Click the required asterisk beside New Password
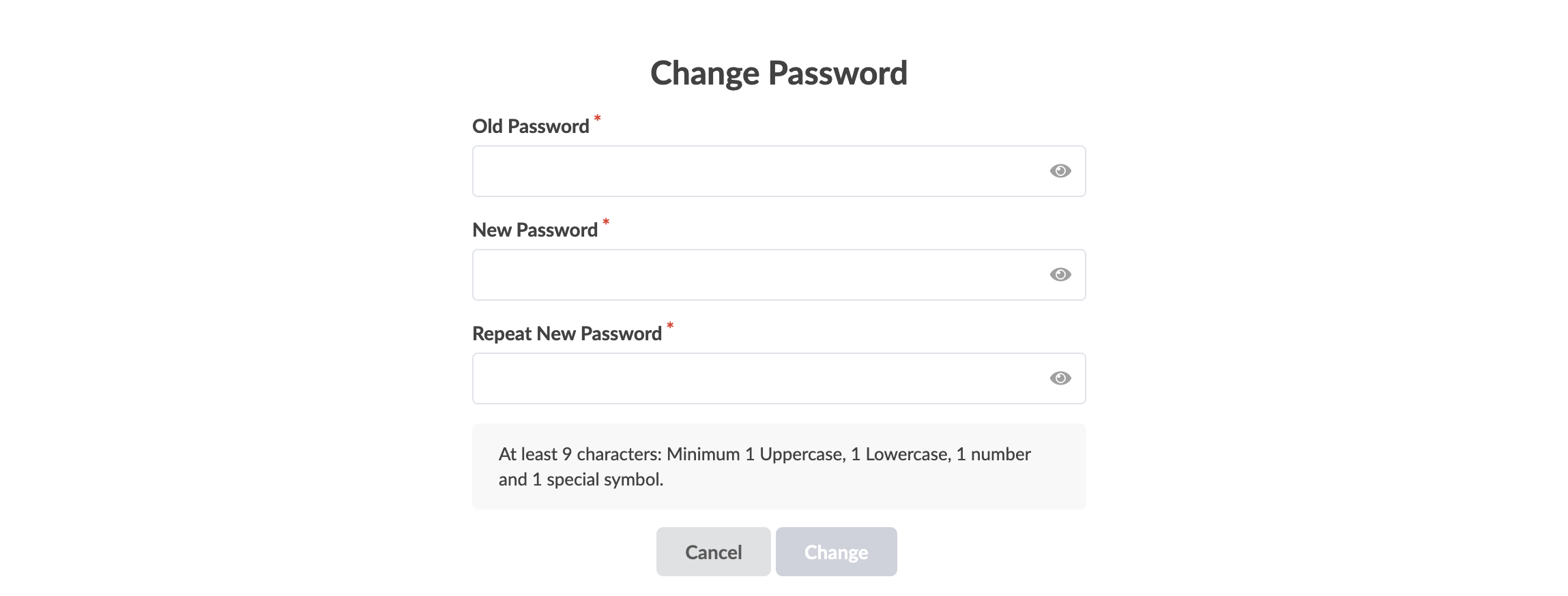Screen dimensions: 1568x596 pos(606,223)
